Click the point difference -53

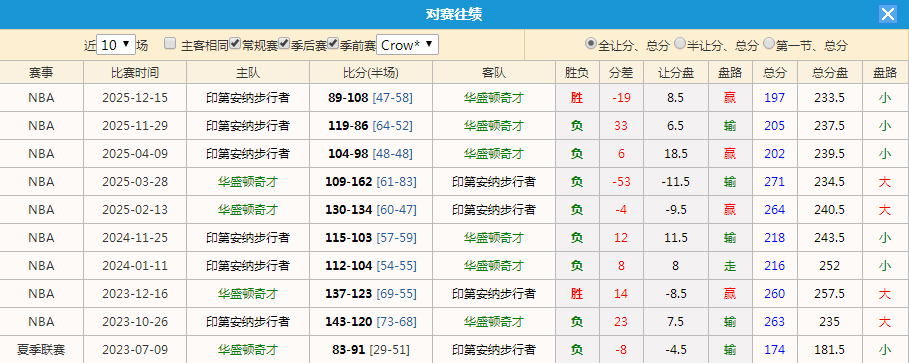tap(621, 182)
